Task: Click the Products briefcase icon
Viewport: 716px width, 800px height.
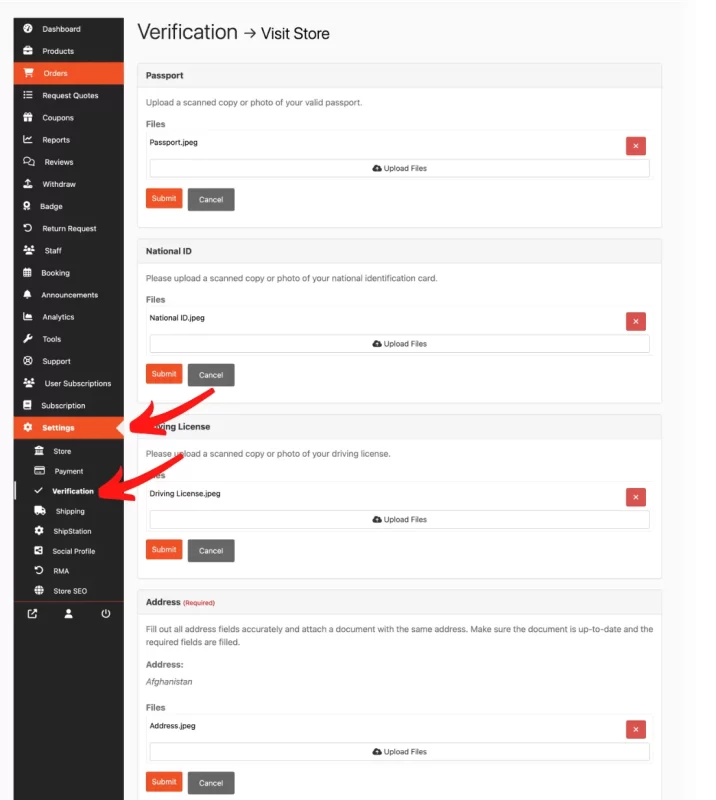Action: tap(28, 51)
